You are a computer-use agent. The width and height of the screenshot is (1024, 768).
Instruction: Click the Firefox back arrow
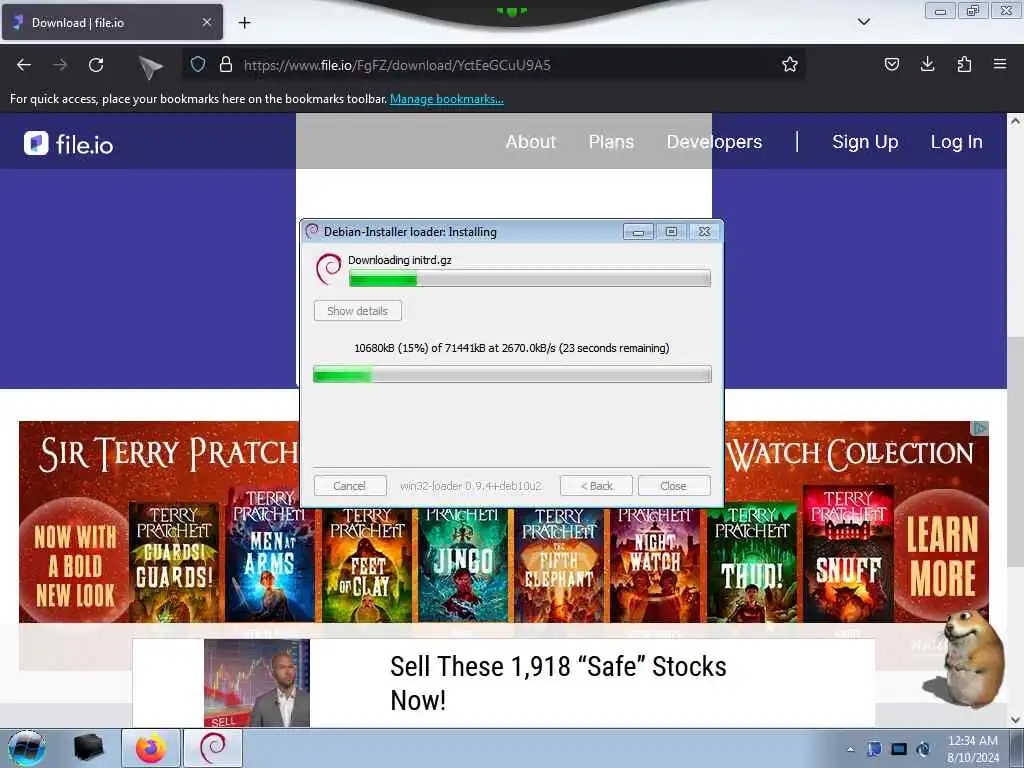(24, 65)
